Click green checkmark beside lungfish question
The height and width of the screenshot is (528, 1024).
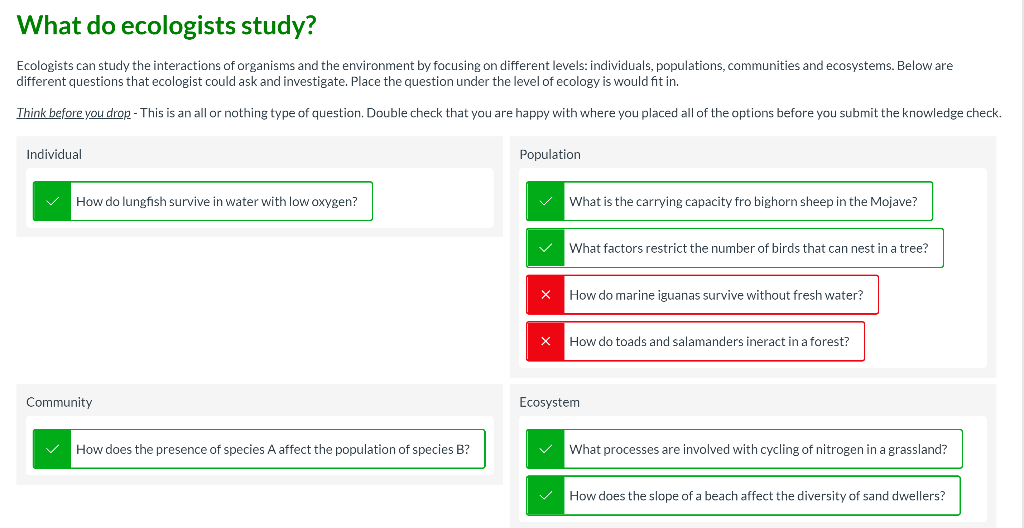(x=52, y=201)
